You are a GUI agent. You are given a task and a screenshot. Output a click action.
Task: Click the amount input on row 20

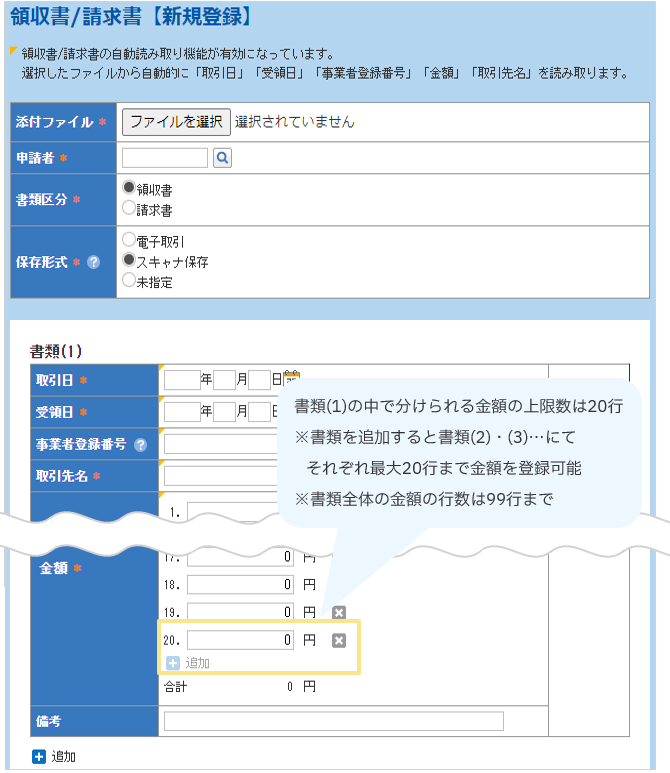click(240, 640)
